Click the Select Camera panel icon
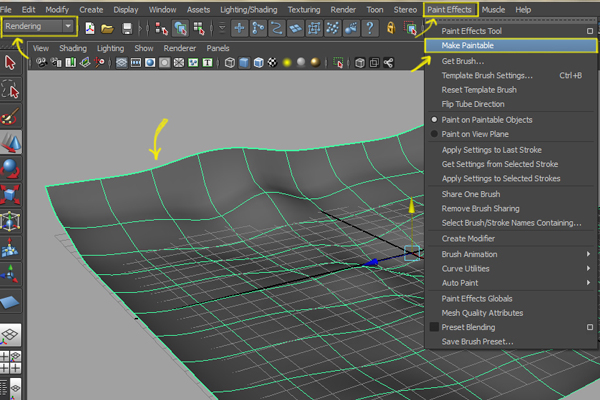 (42, 62)
